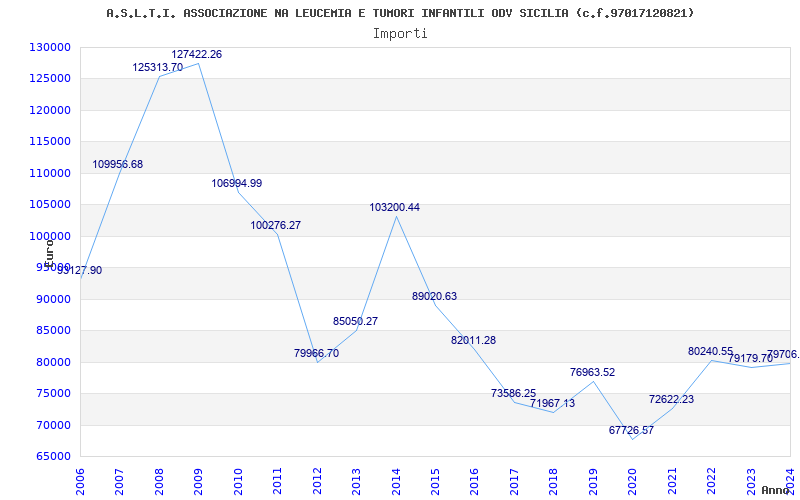
Task: Click the 65000 y-axis value
Action: pyautogui.click(x=54, y=457)
